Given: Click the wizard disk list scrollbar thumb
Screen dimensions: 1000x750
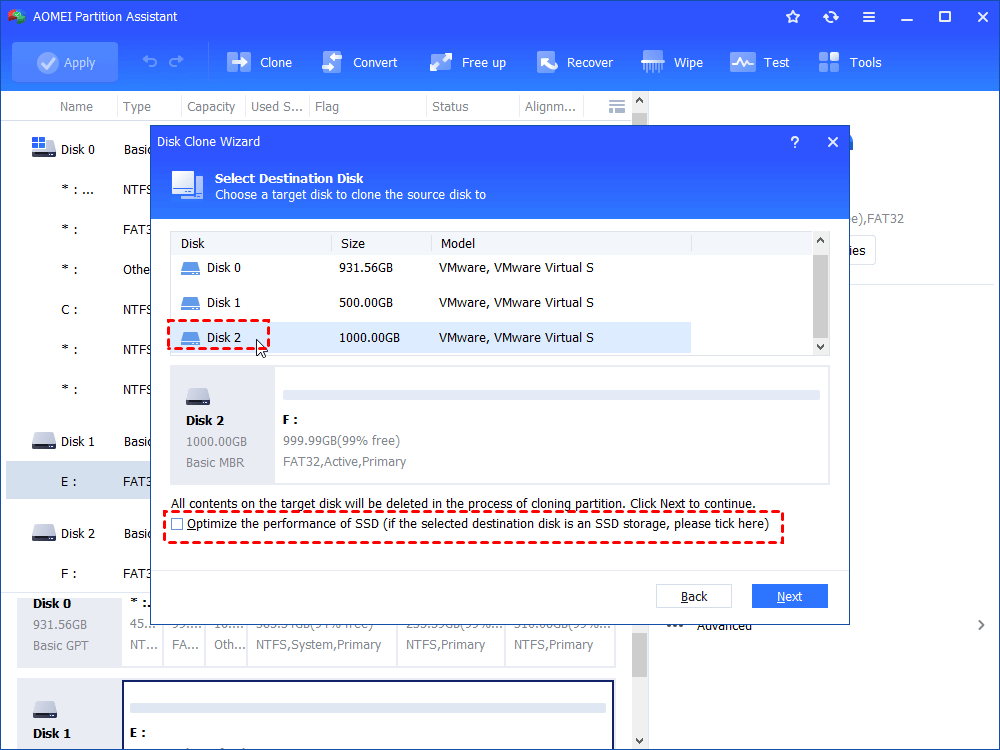Looking at the screenshot, I should coord(820,296).
